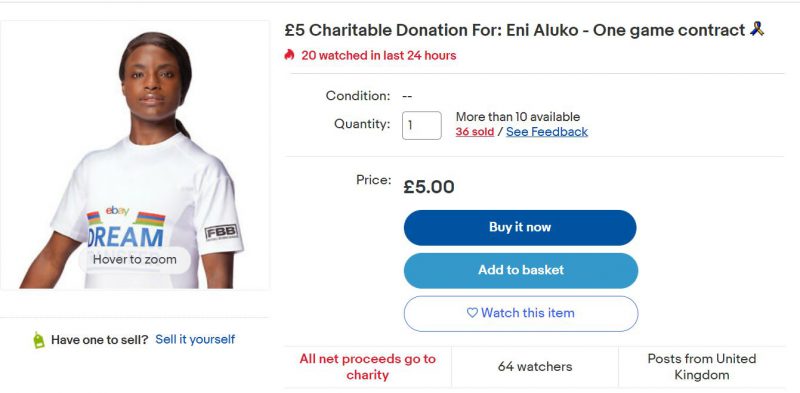Watch this item
800x393 pixels.
click(521, 313)
